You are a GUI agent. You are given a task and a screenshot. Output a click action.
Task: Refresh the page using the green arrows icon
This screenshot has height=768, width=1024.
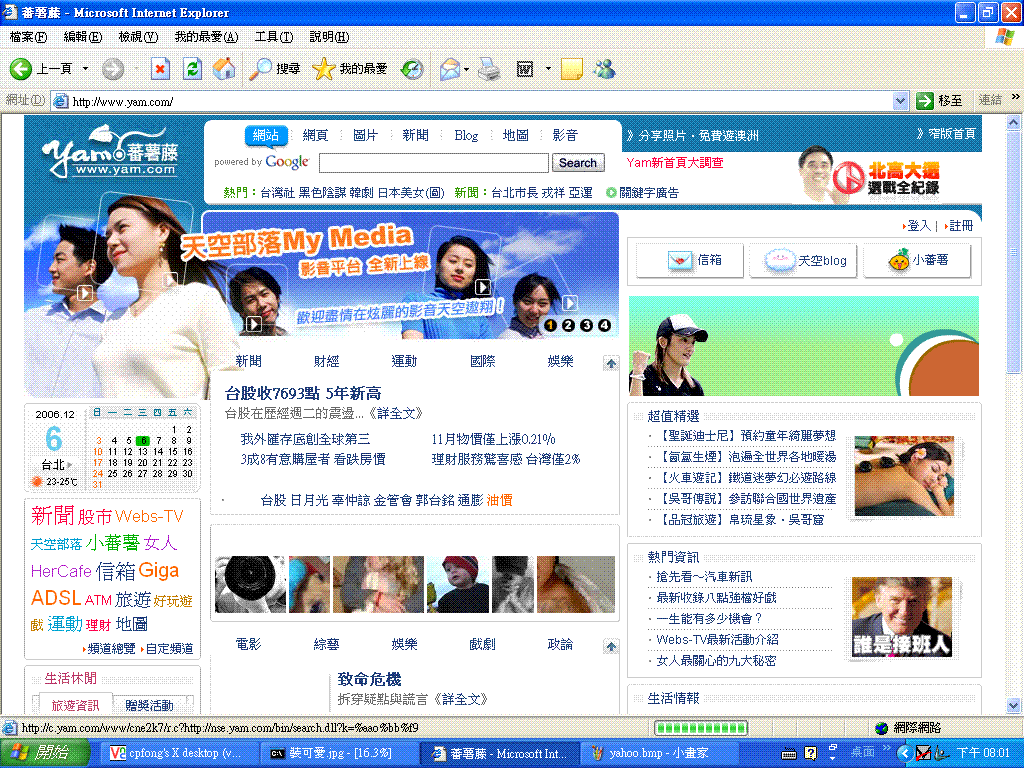pos(192,69)
